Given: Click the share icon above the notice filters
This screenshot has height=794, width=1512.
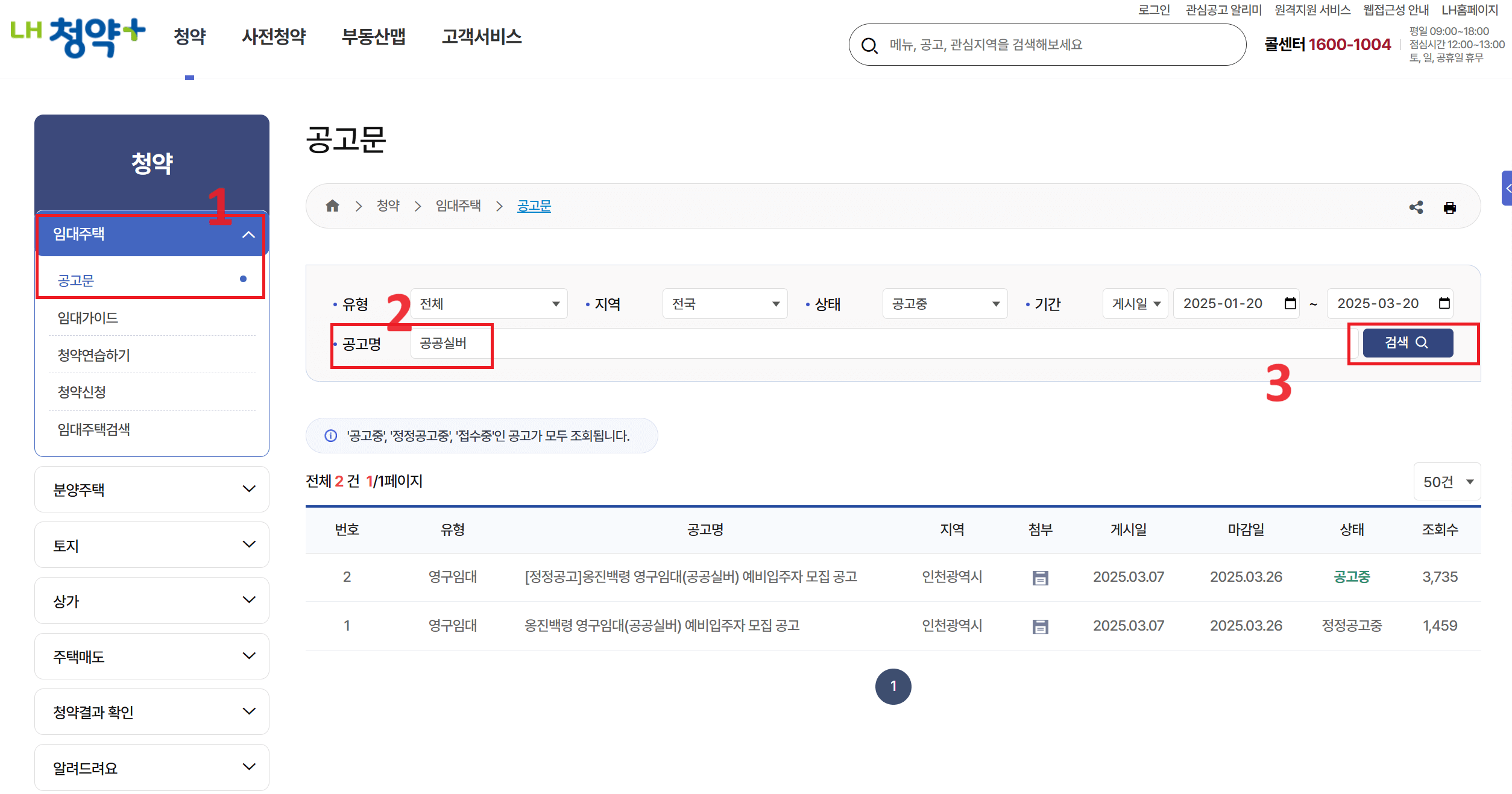Looking at the screenshot, I should click(1416, 207).
